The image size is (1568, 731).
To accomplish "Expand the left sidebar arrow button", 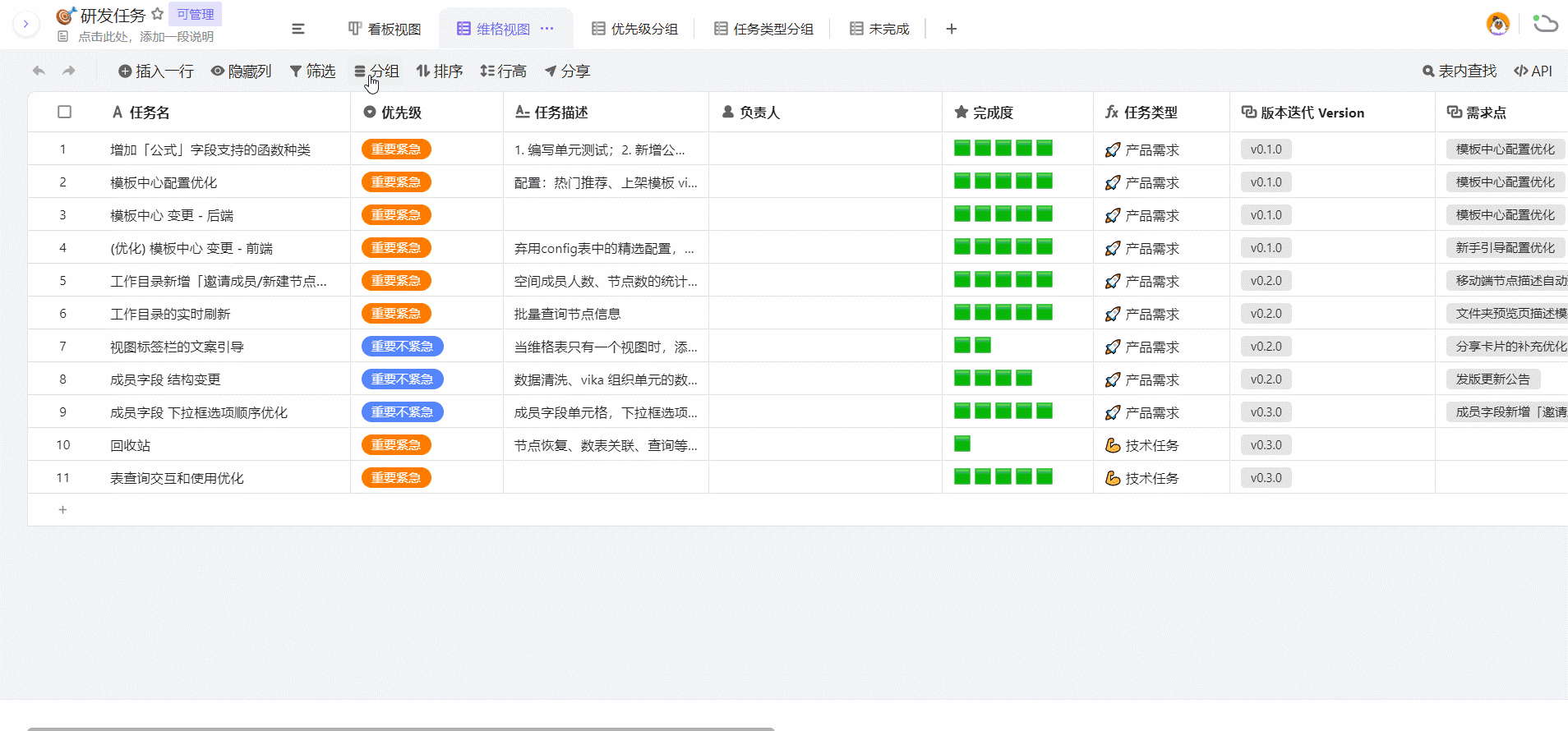I will (26, 24).
